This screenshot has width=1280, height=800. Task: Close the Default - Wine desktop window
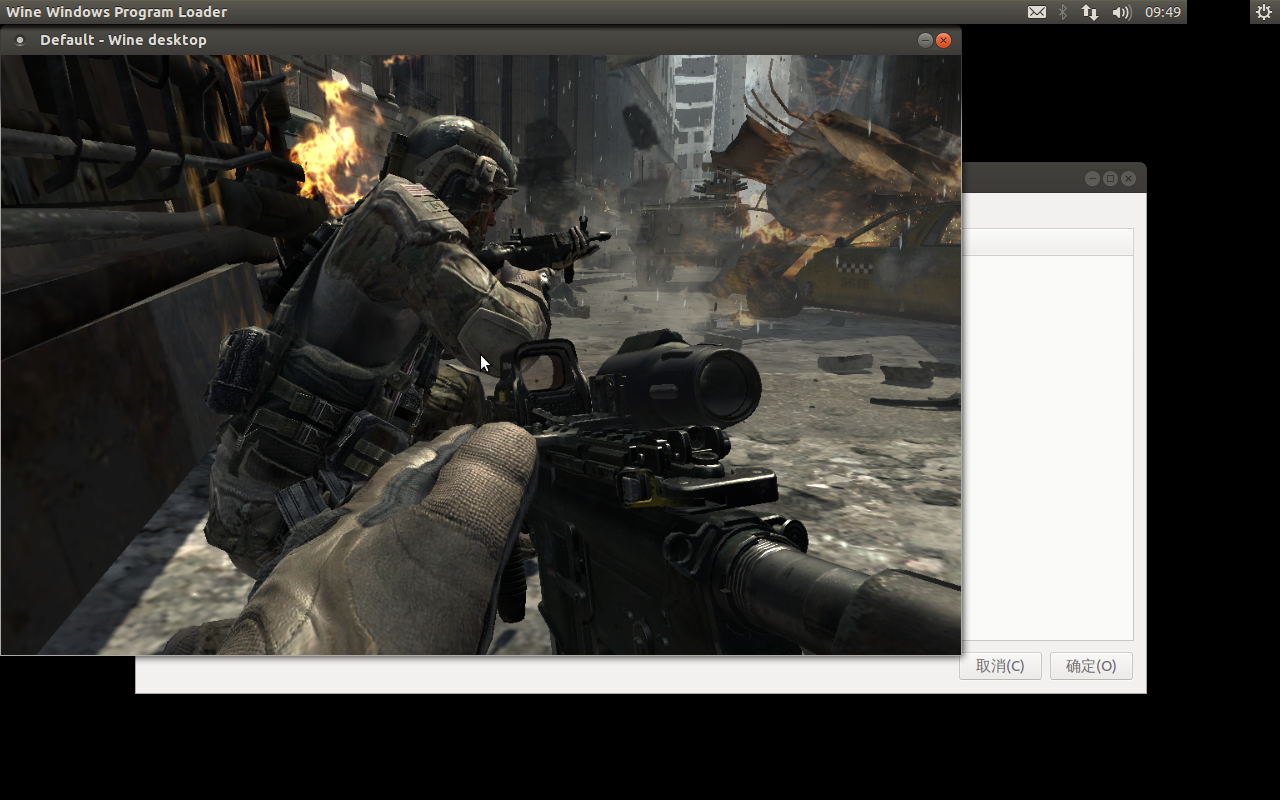click(943, 40)
